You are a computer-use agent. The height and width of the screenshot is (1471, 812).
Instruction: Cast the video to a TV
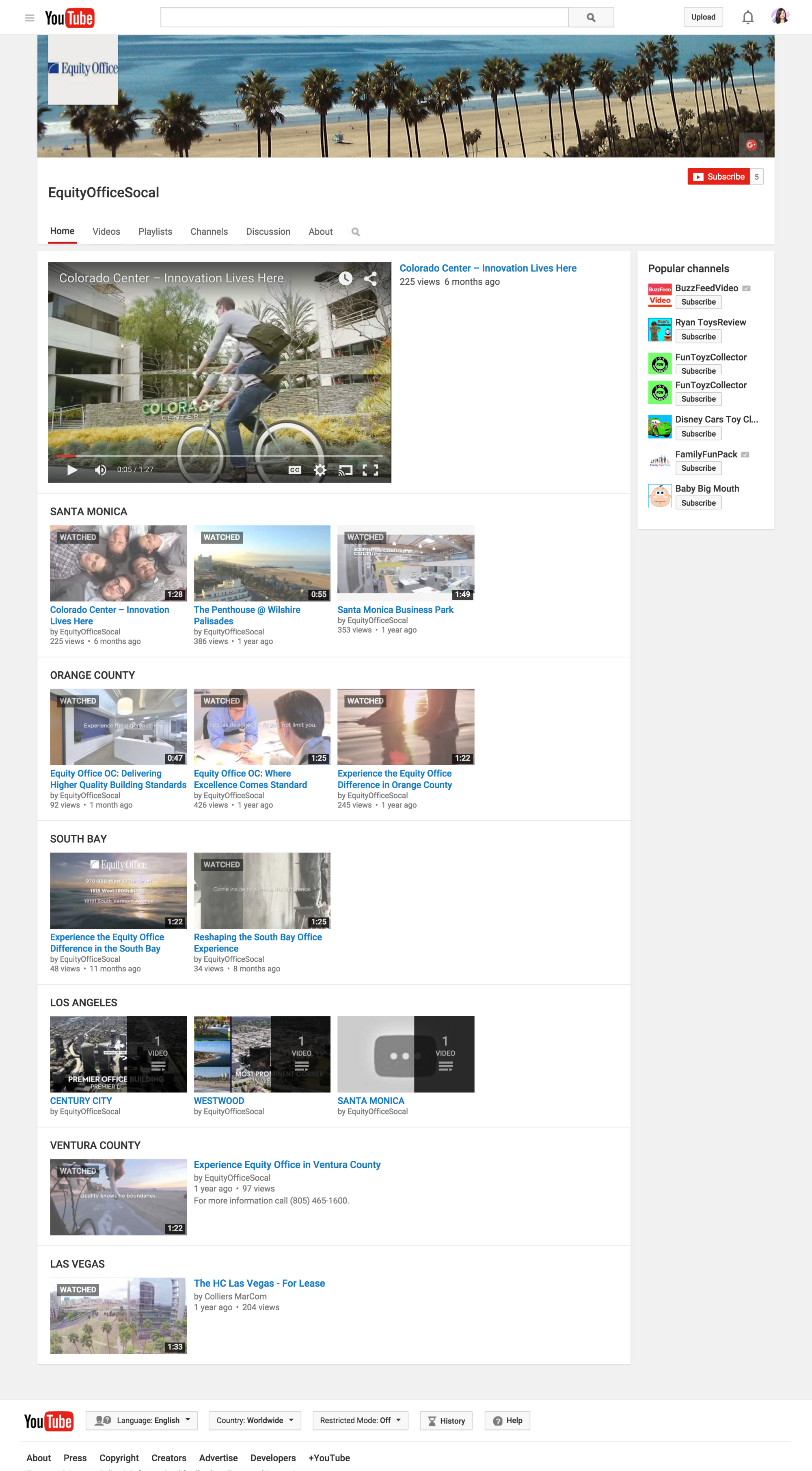345,469
